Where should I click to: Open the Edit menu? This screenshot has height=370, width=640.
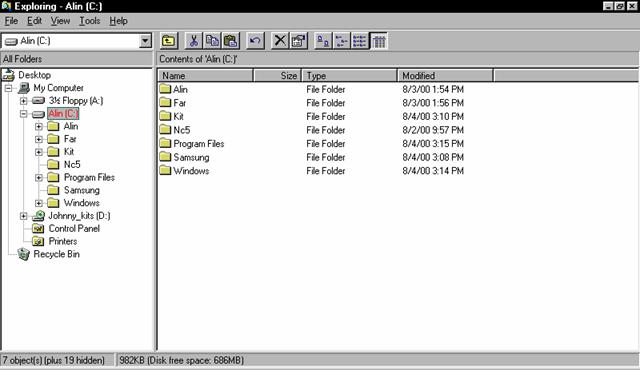coord(34,21)
